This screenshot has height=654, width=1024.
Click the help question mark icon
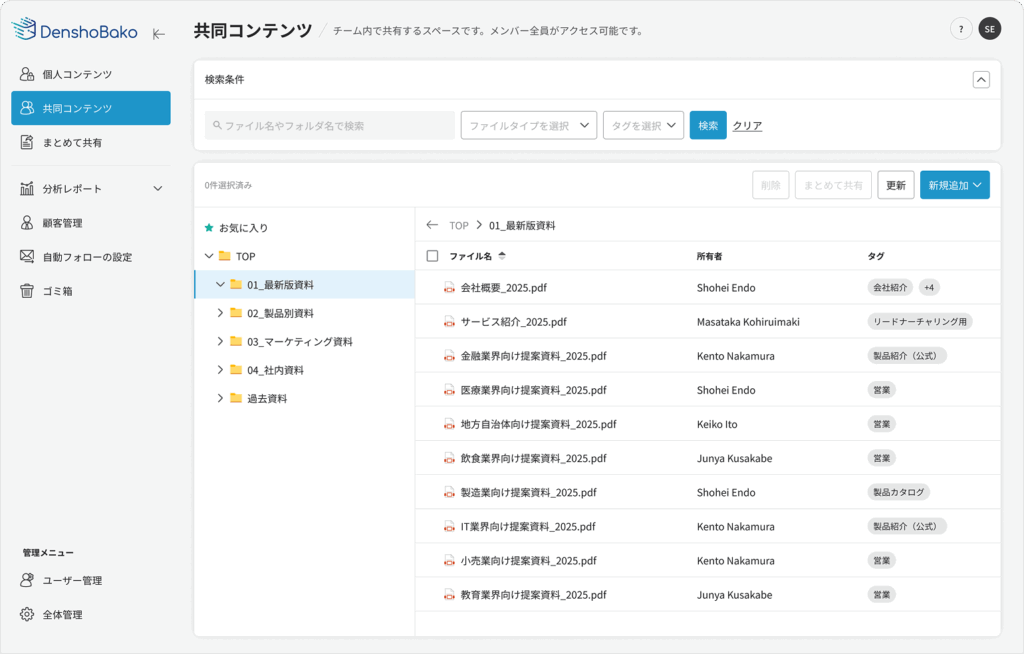(961, 29)
